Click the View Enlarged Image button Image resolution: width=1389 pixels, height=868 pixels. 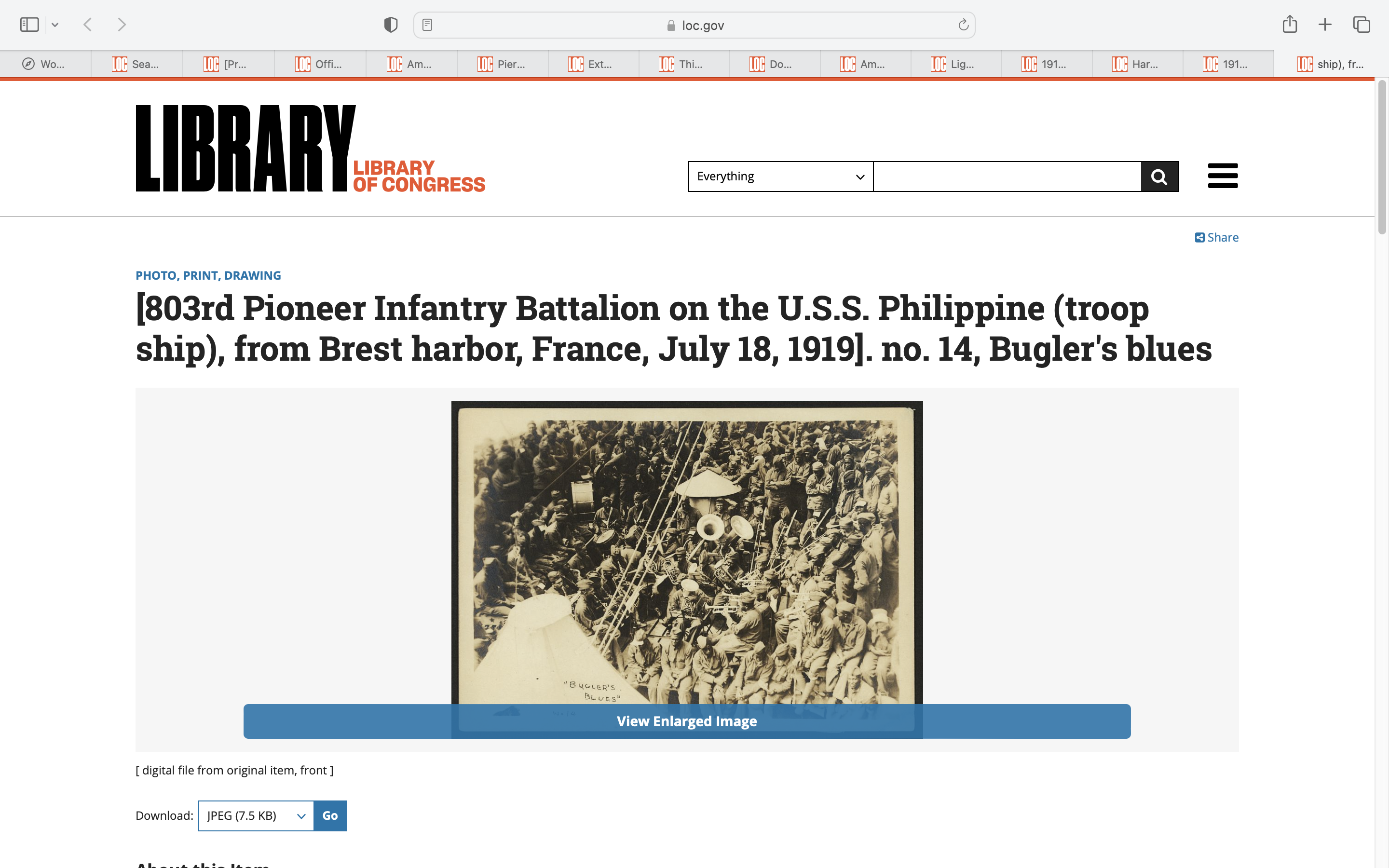pos(686,721)
